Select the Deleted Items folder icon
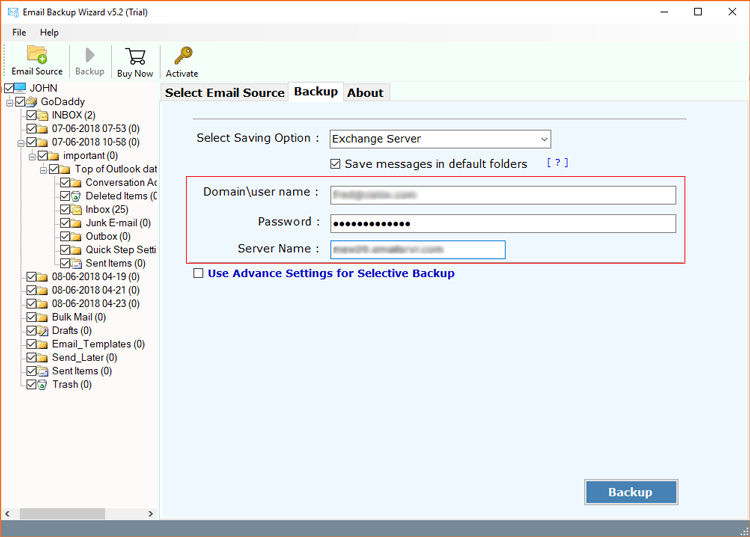 tap(76, 196)
